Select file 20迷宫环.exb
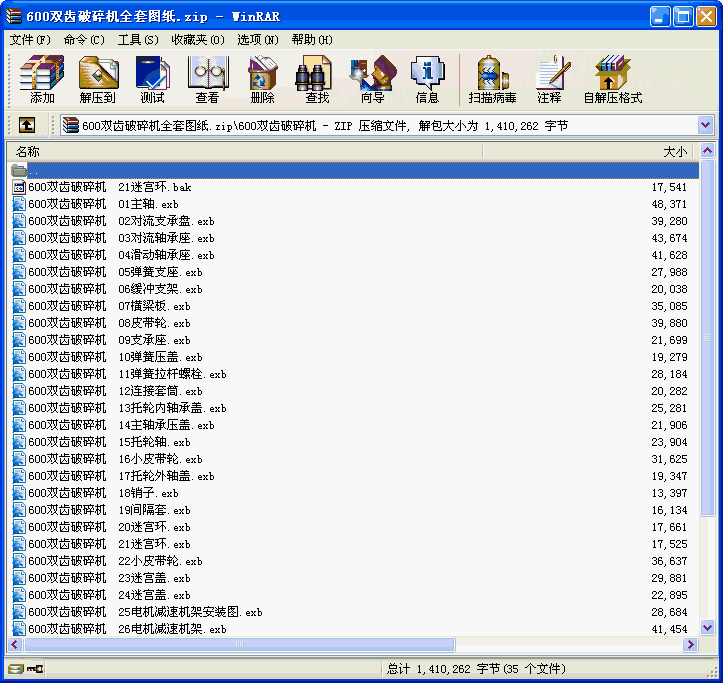723x683 pixels. point(109,527)
